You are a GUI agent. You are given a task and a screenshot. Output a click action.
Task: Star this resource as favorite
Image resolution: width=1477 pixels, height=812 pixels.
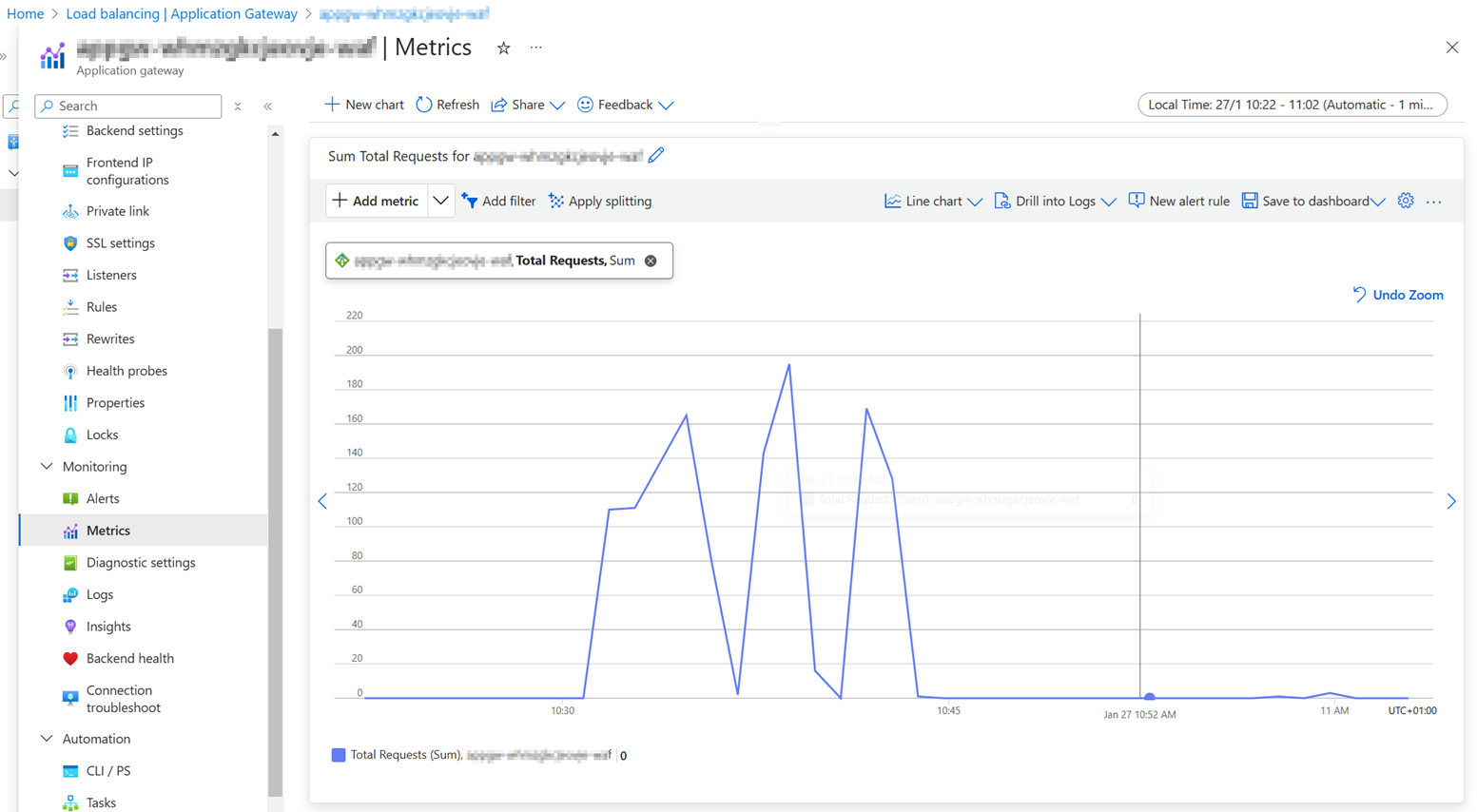(x=504, y=47)
